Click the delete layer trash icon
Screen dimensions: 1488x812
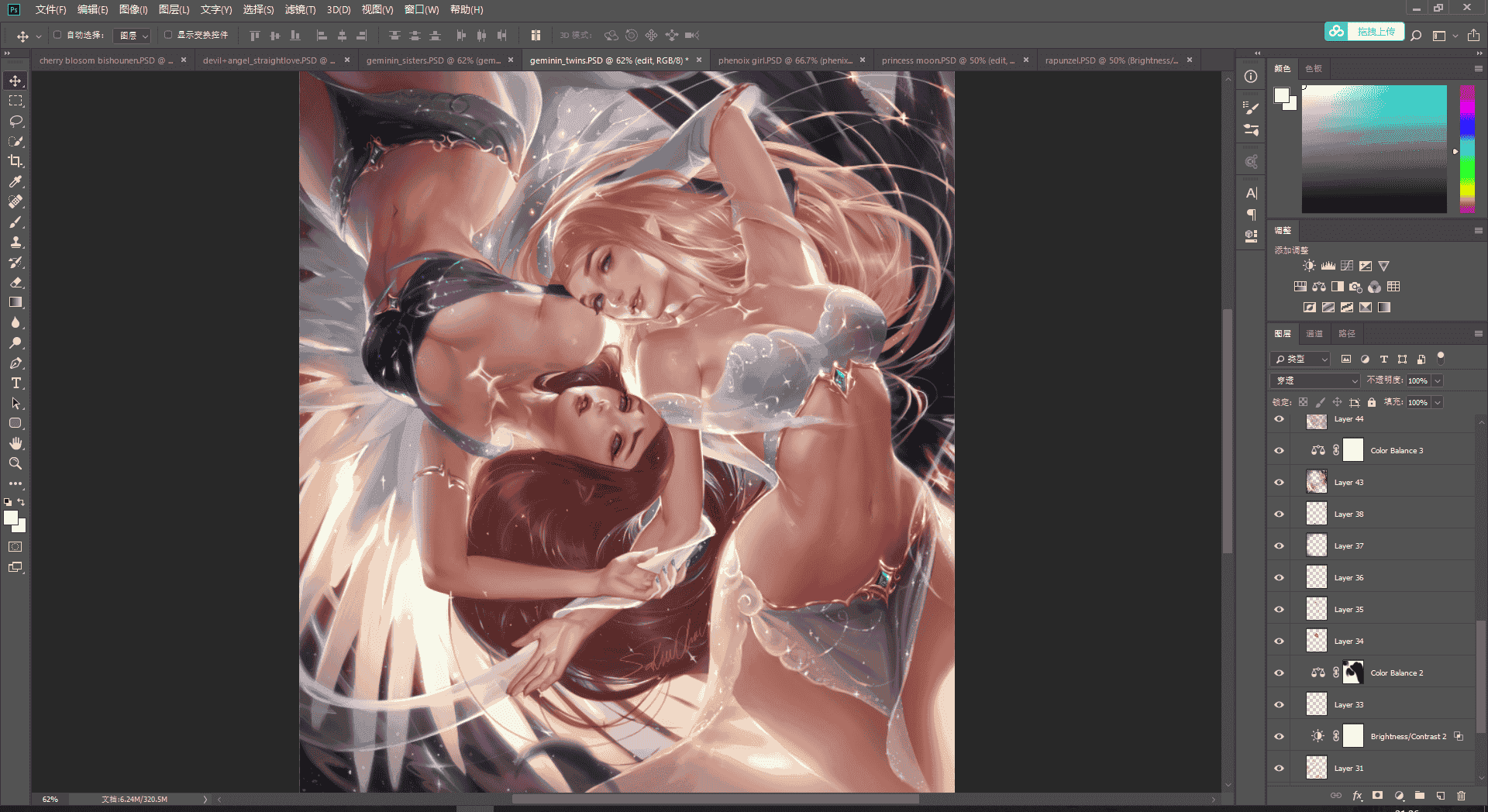(1461, 796)
